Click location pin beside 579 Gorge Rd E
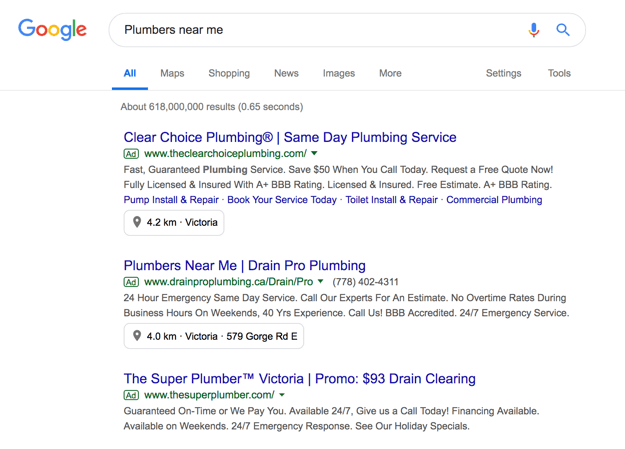 point(137,336)
